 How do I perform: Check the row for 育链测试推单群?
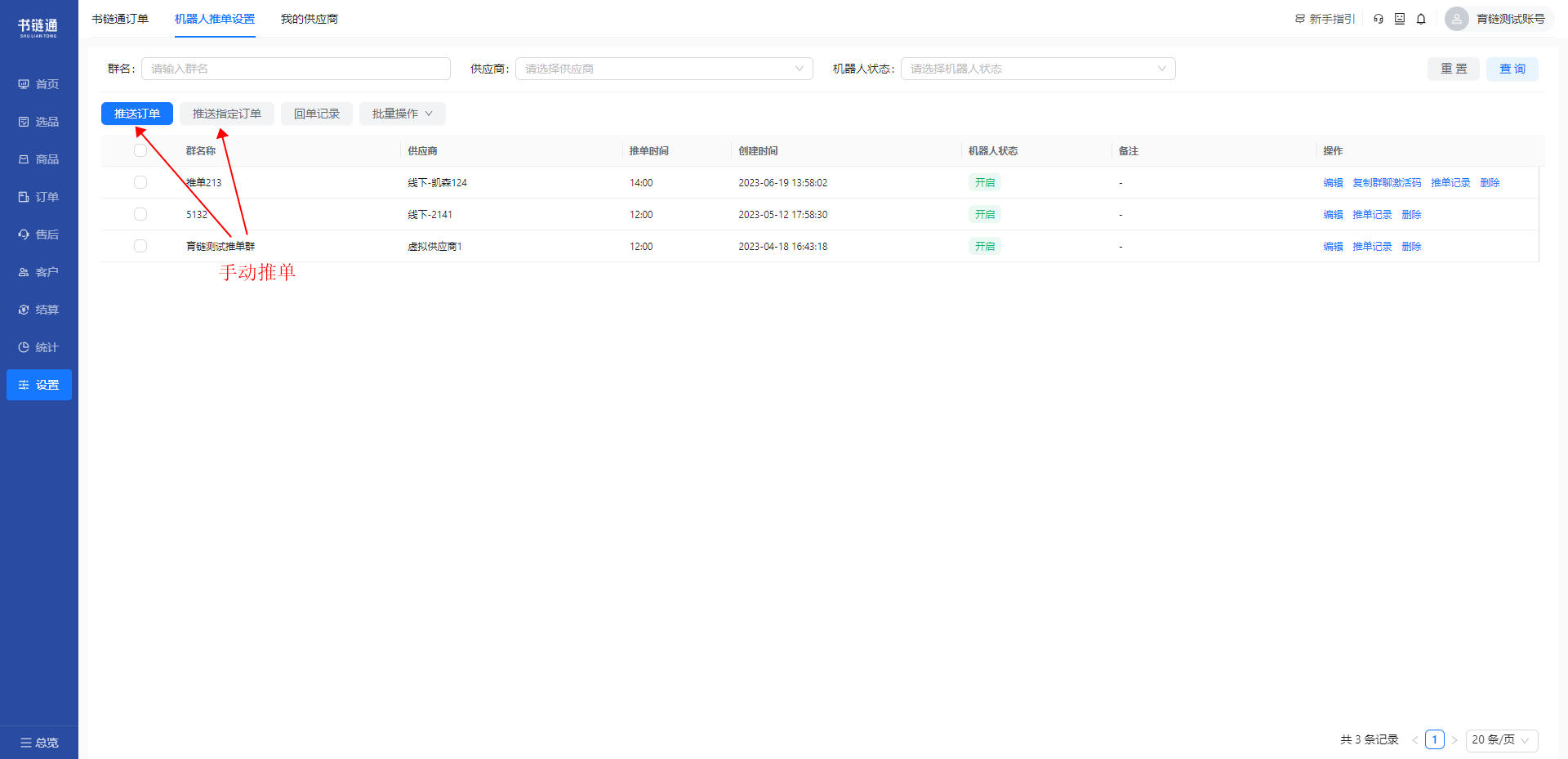coord(140,246)
